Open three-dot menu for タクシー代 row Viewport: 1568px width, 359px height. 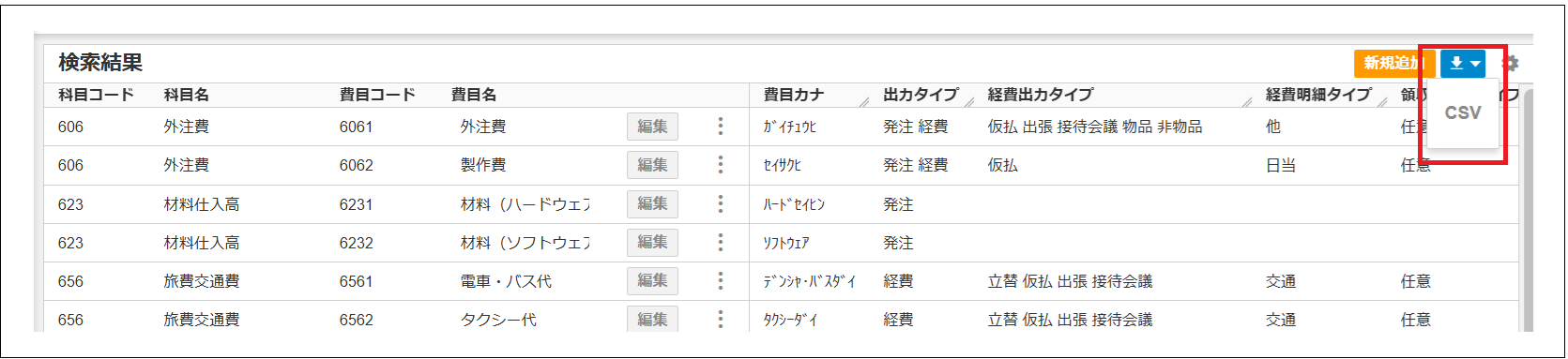tap(721, 319)
